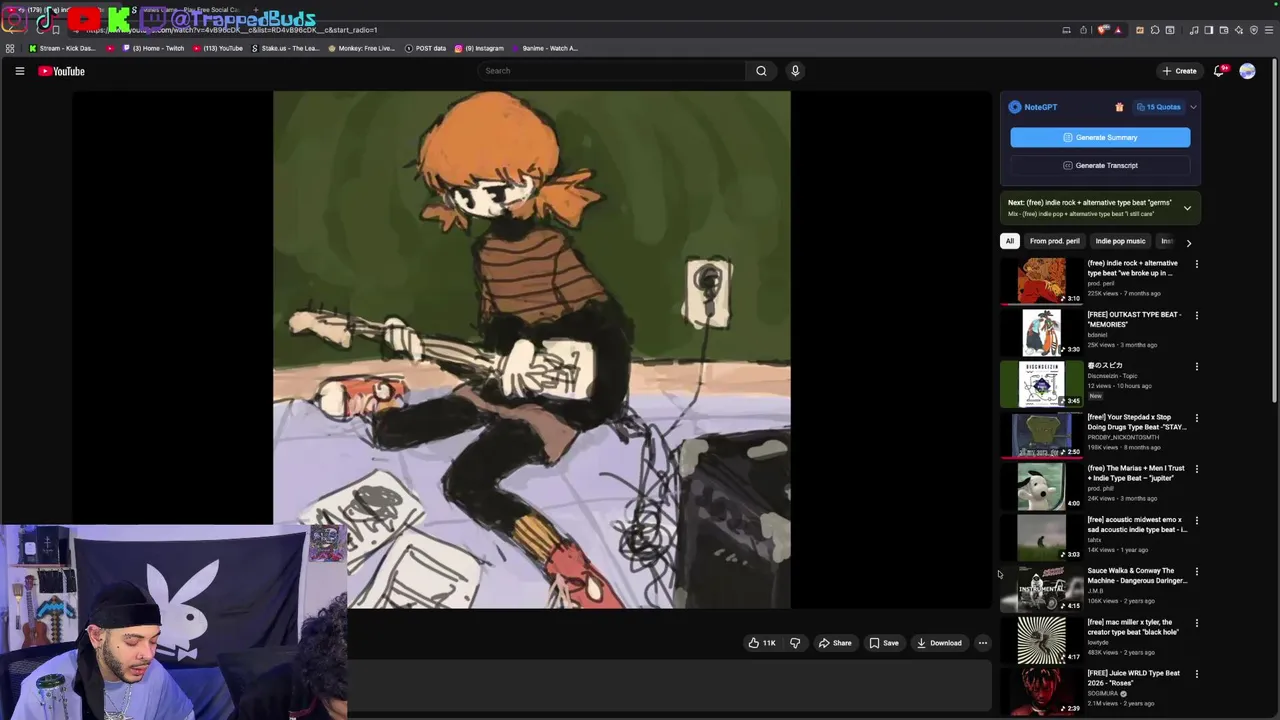
Task: Like the video with thumbs up
Action: pyautogui.click(x=762, y=643)
